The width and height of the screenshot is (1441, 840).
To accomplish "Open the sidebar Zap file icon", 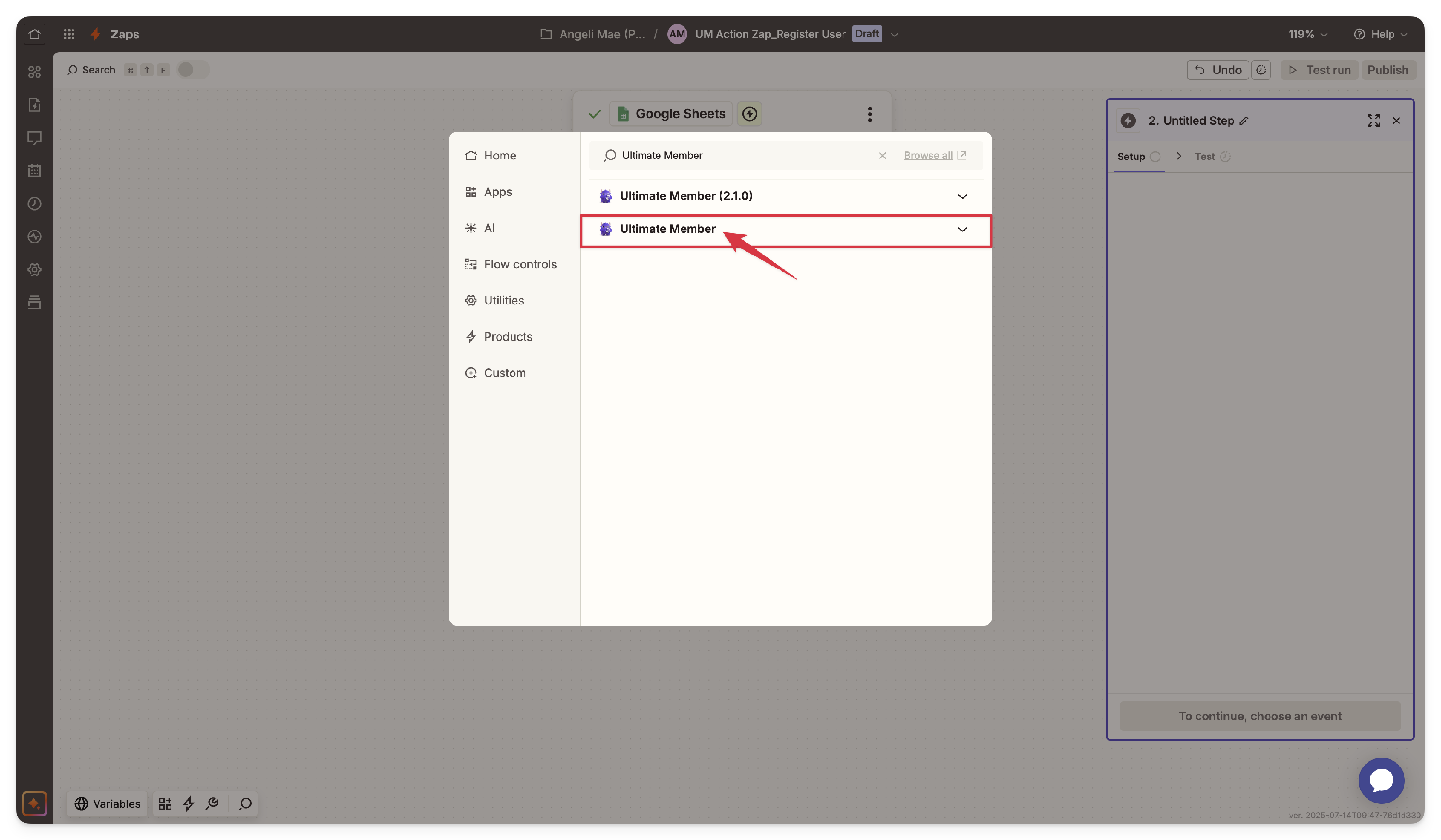I will click(34, 105).
